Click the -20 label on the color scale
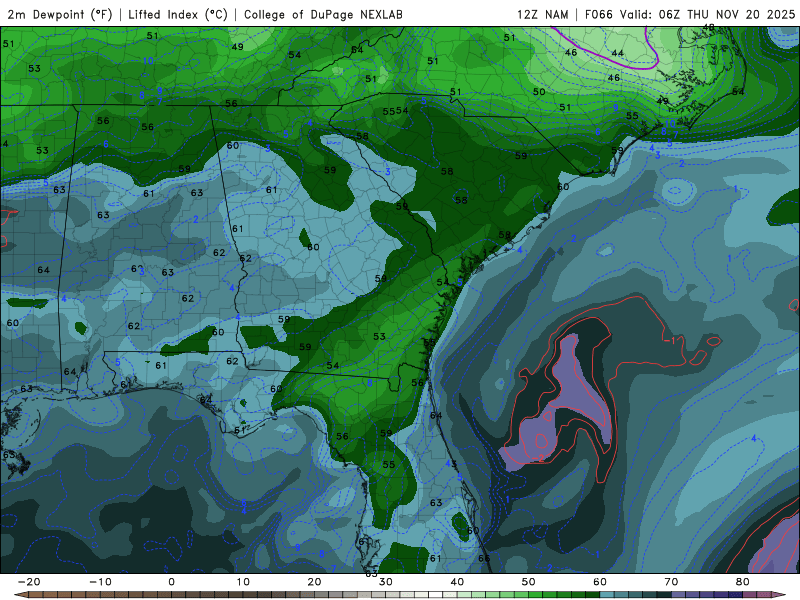Image resolution: width=800 pixels, height=600 pixels. pyautogui.click(x=29, y=582)
